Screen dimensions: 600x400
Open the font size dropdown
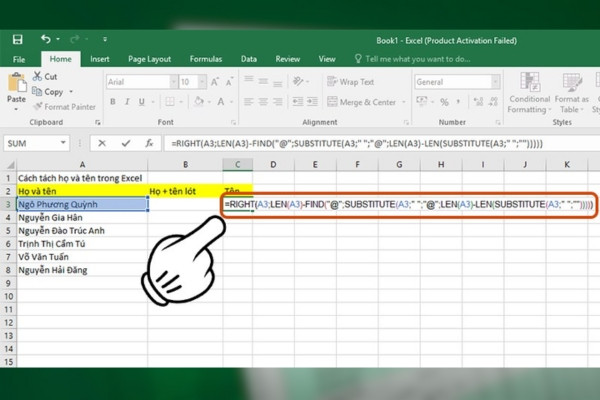202,82
